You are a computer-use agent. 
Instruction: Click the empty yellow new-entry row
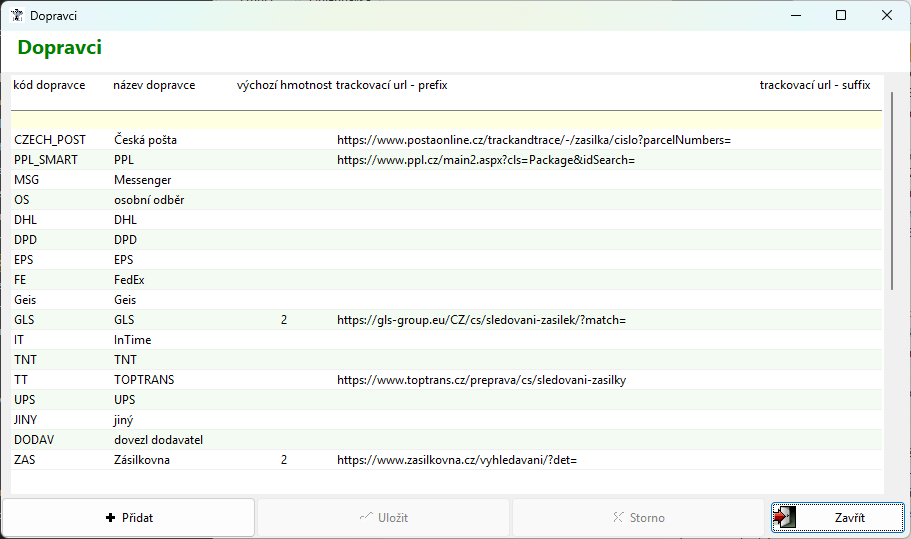tap(446, 120)
